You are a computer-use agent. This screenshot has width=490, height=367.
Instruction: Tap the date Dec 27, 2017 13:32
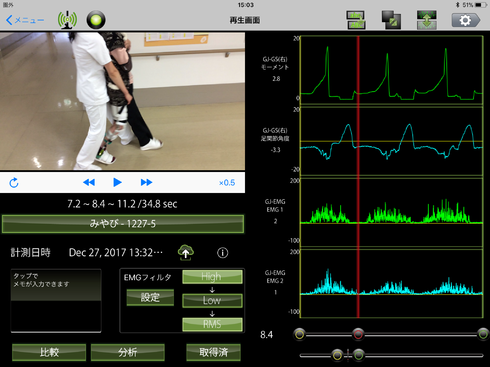click(116, 253)
